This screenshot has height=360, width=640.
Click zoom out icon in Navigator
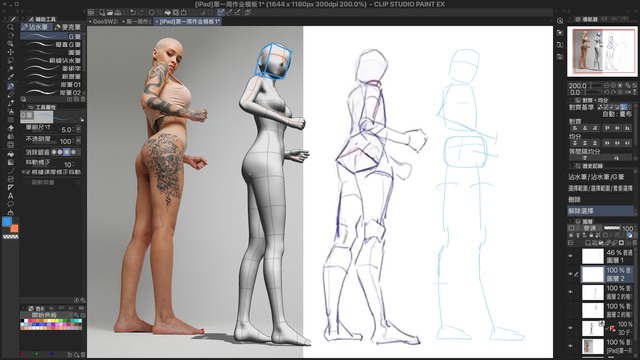[x=607, y=86]
